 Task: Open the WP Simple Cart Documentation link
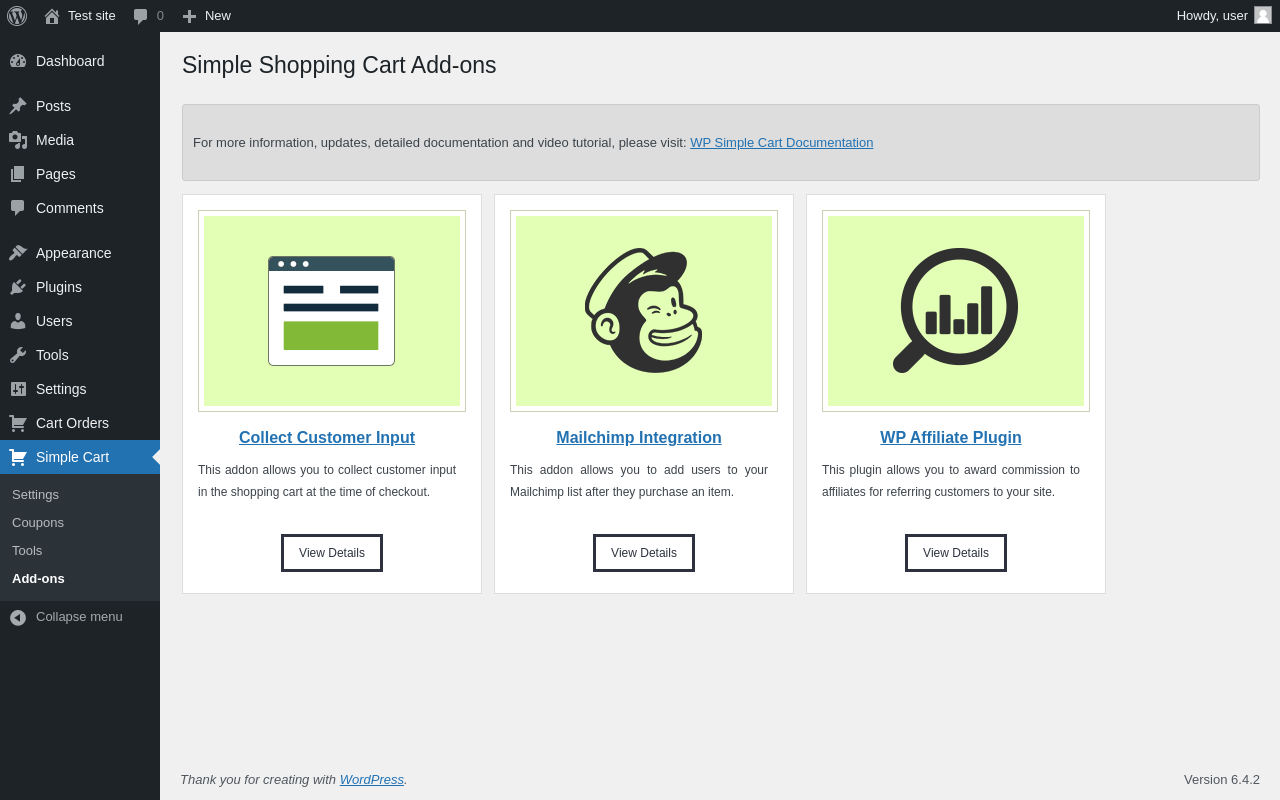(781, 143)
